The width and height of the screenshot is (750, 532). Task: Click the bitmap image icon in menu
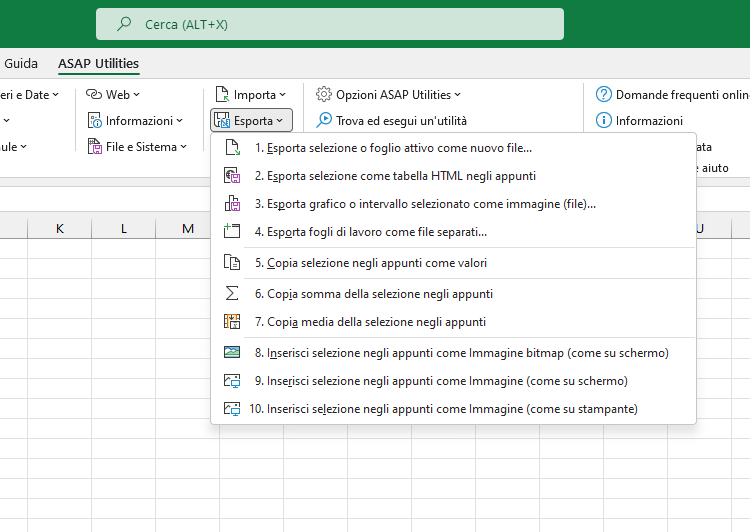232,352
